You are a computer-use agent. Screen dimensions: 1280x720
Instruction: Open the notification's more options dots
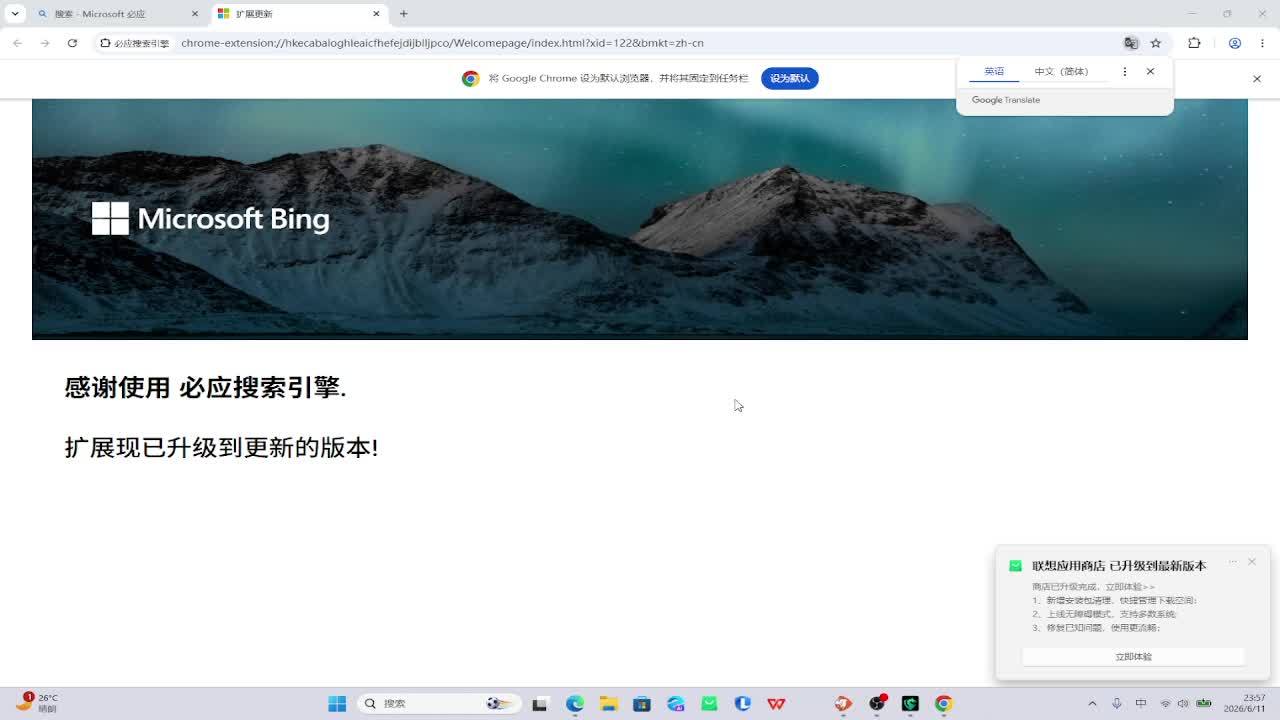click(1233, 562)
